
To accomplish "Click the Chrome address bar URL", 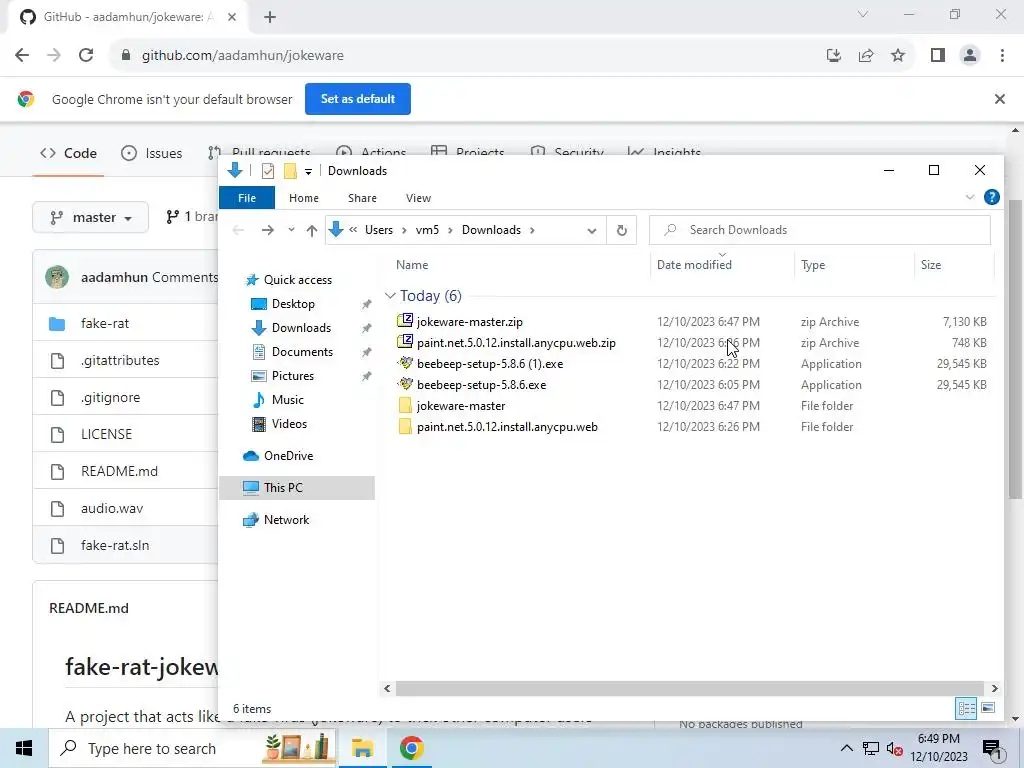I will click(x=242, y=56).
